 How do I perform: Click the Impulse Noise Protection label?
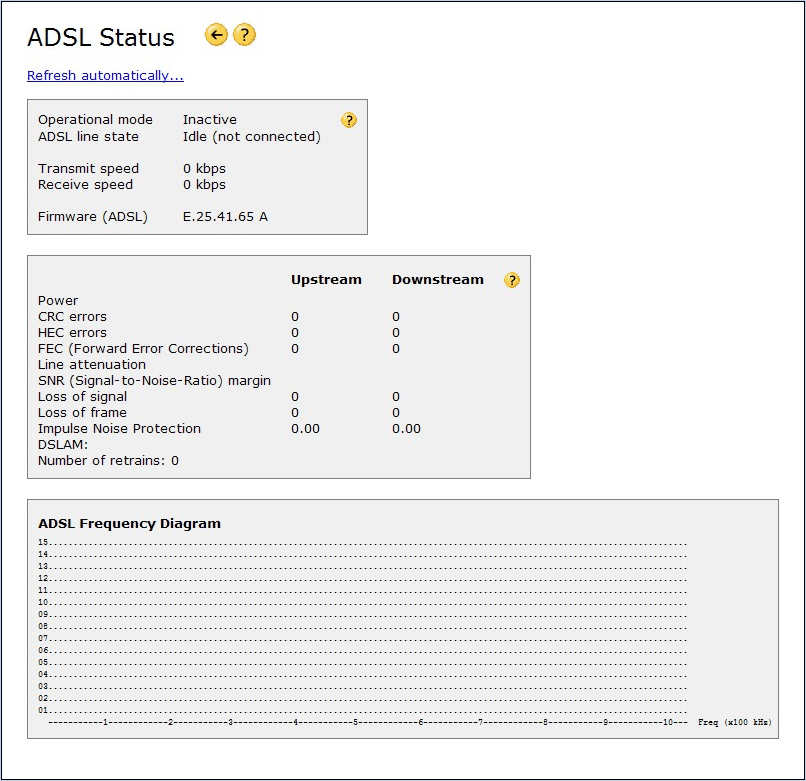(x=119, y=429)
